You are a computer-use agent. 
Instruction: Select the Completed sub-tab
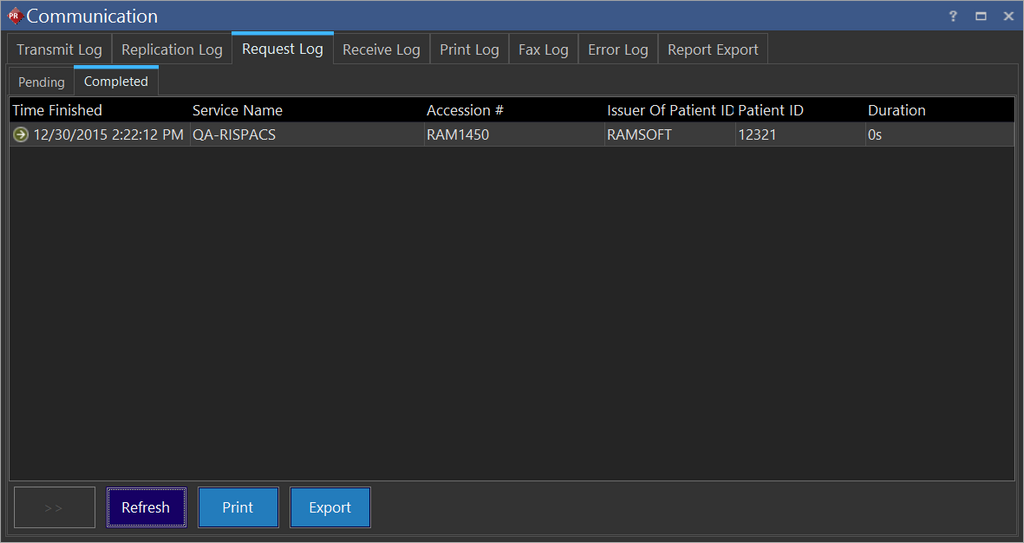[x=116, y=82]
